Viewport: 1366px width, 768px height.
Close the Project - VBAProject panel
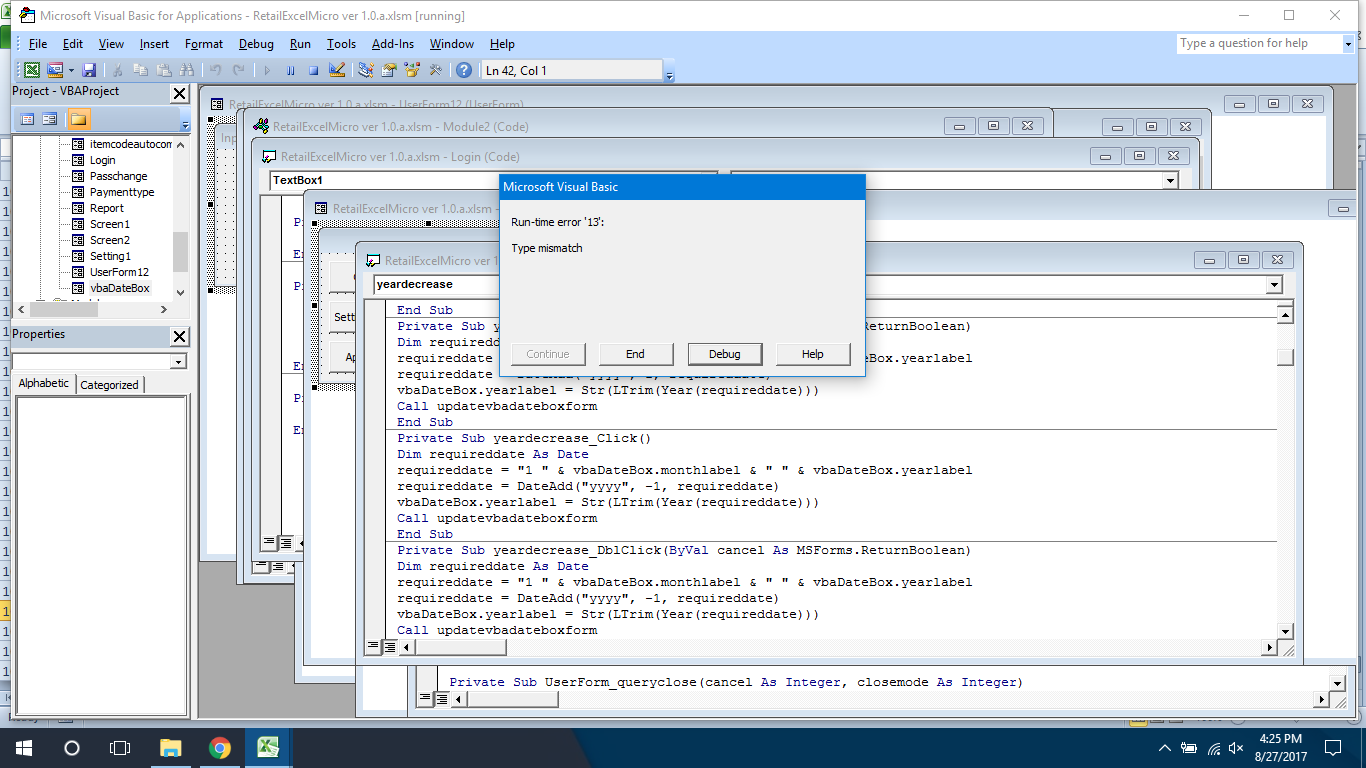point(179,93)
